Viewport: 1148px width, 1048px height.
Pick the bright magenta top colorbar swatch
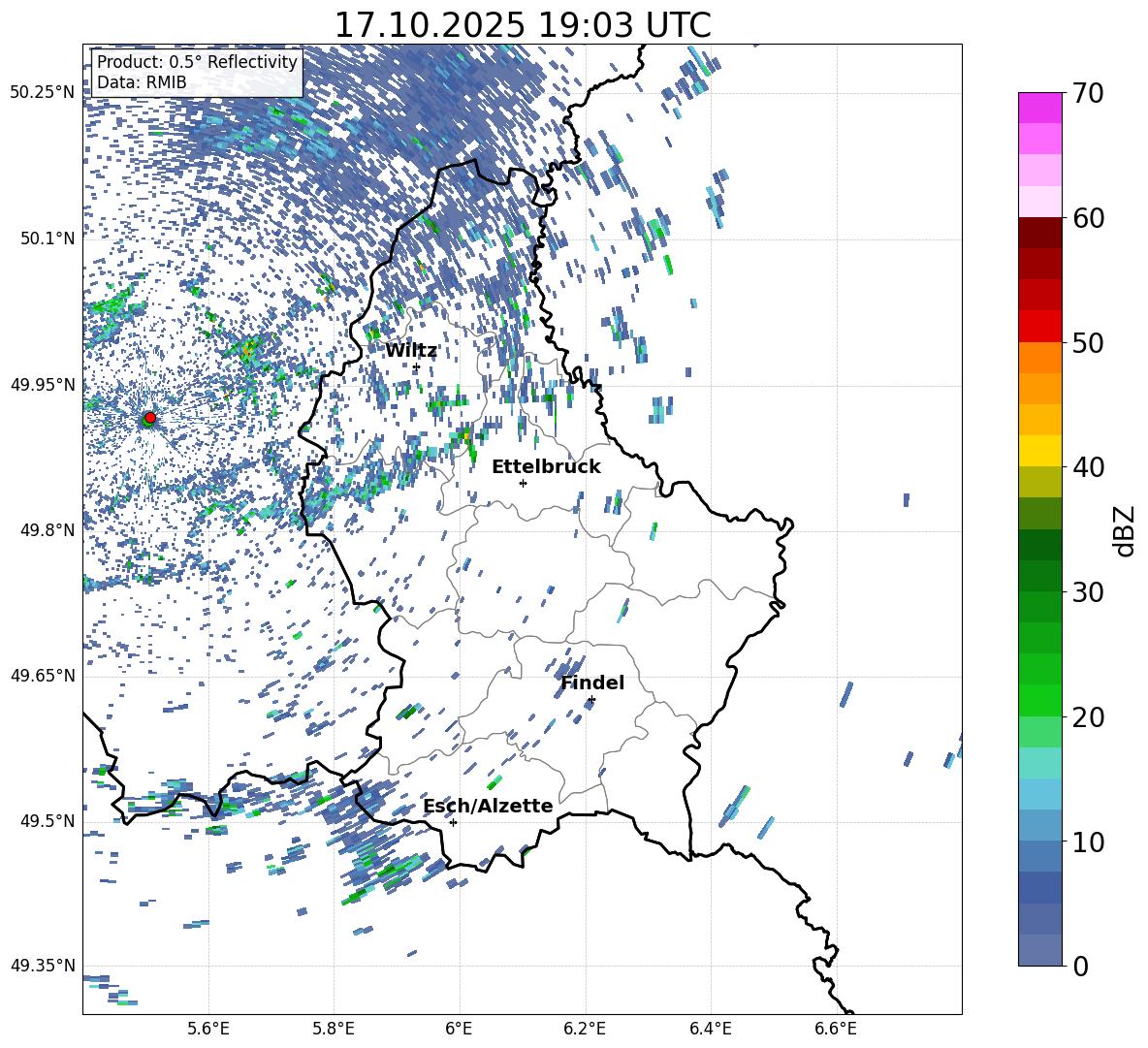[x=1040, y=108]
